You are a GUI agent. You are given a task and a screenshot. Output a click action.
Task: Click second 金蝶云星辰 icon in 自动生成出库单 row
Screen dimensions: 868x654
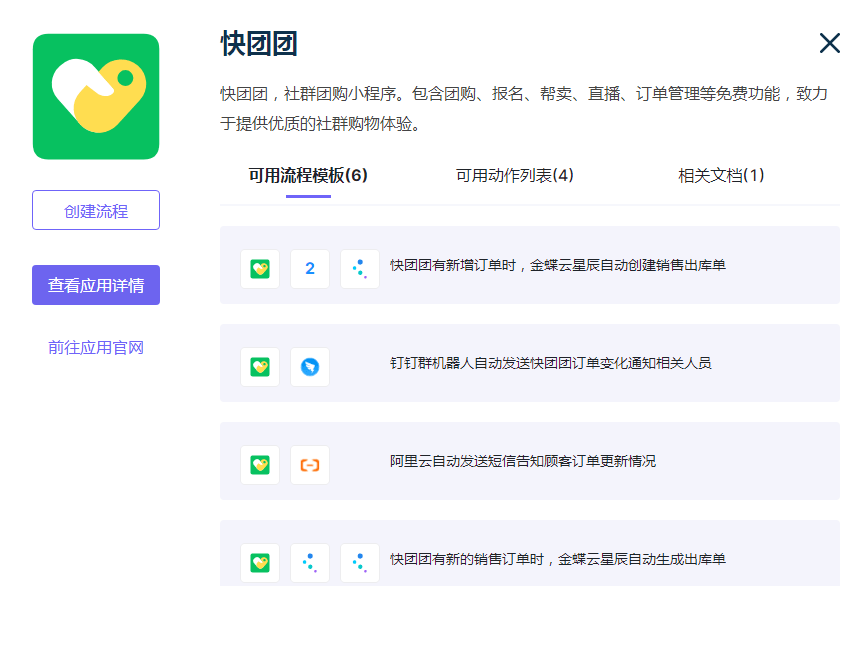point(360,563)
